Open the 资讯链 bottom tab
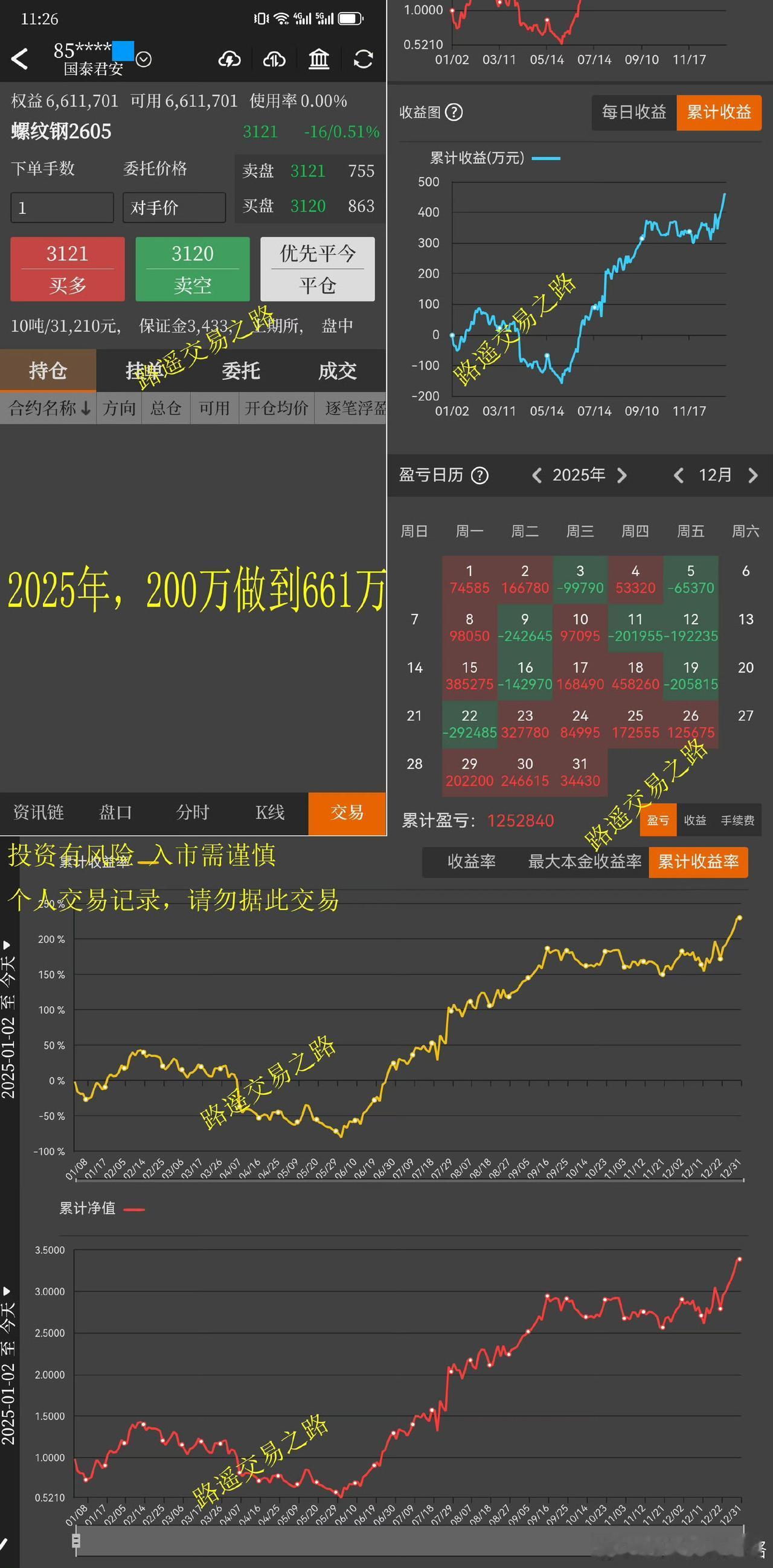This screenshot has width=773, height=1568. click(x=38, y=813)
